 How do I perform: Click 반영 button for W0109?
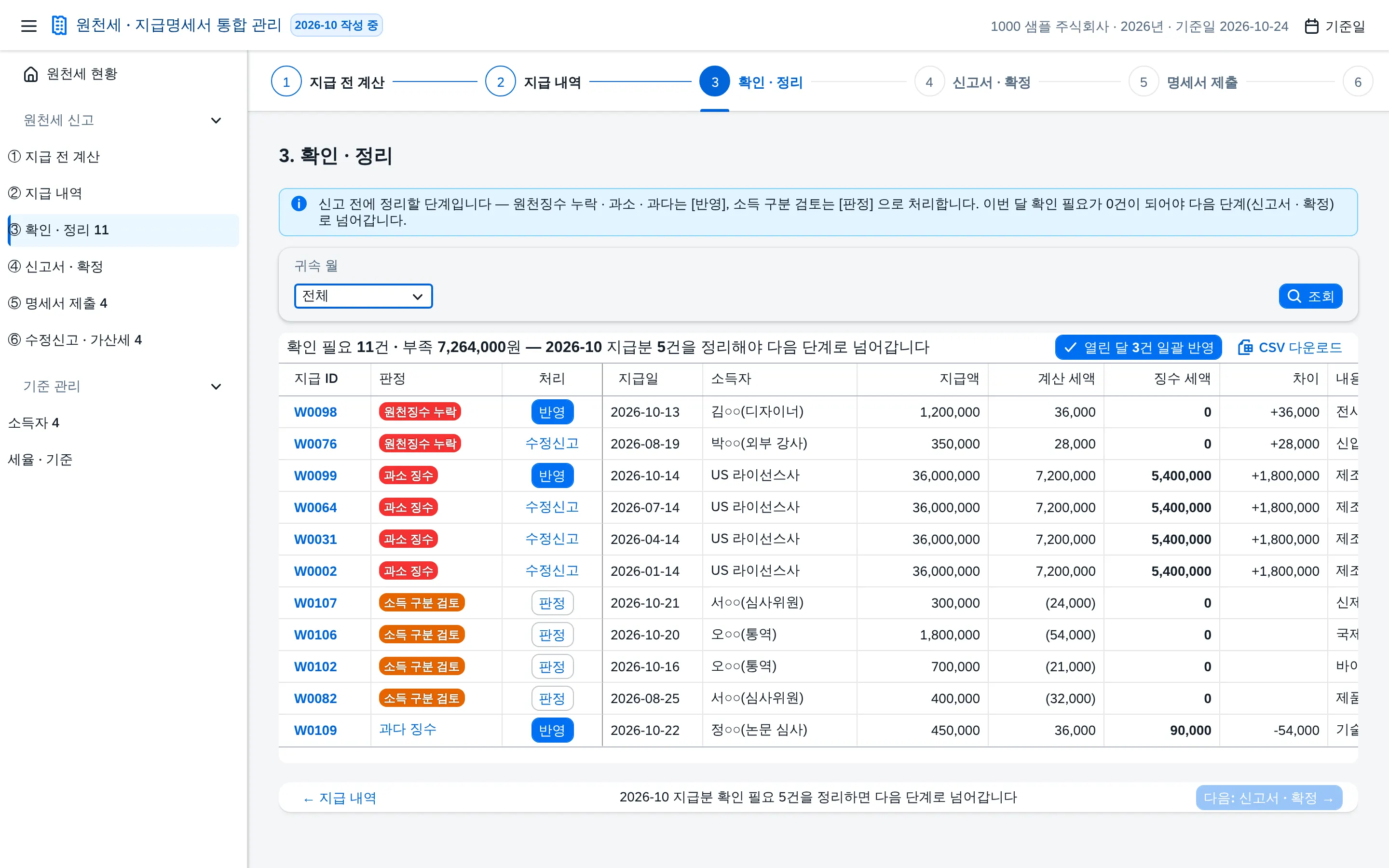tap(552, 730)
